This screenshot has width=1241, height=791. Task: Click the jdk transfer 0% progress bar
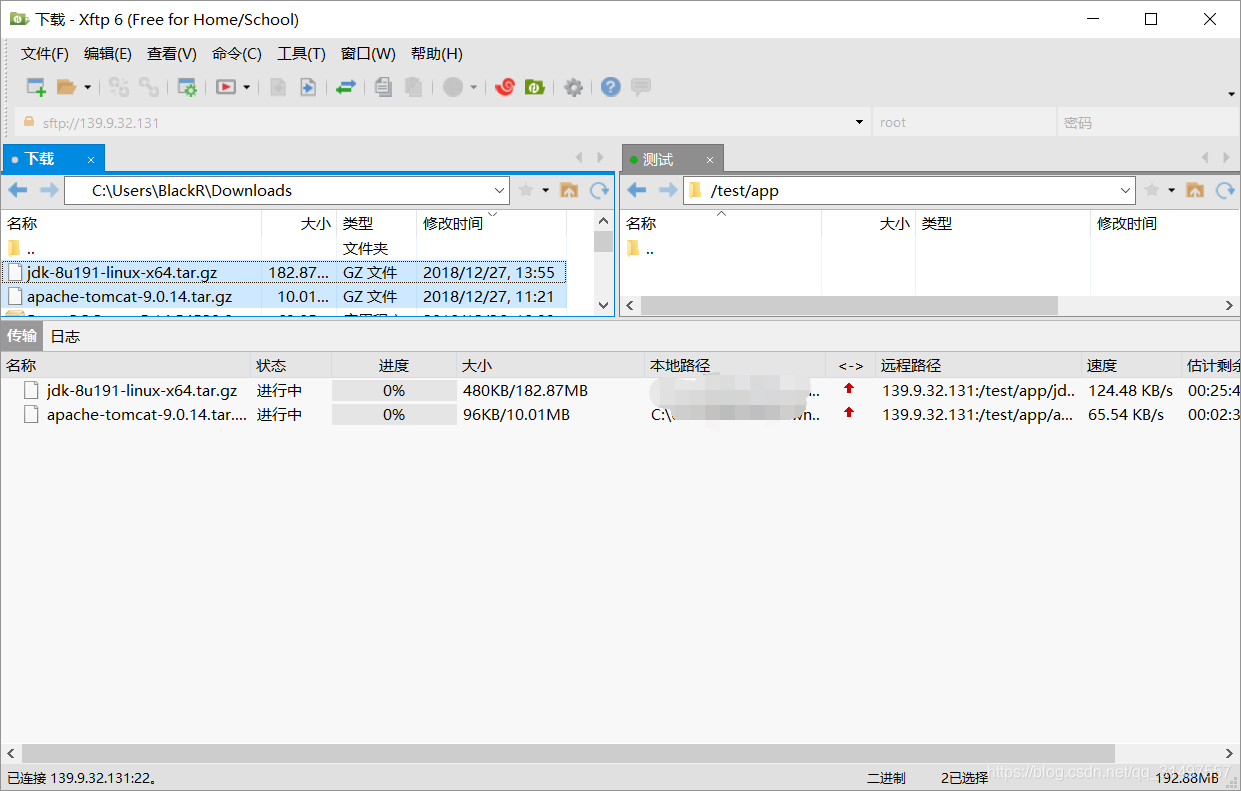pyautogui.click(x=394, y=390)
